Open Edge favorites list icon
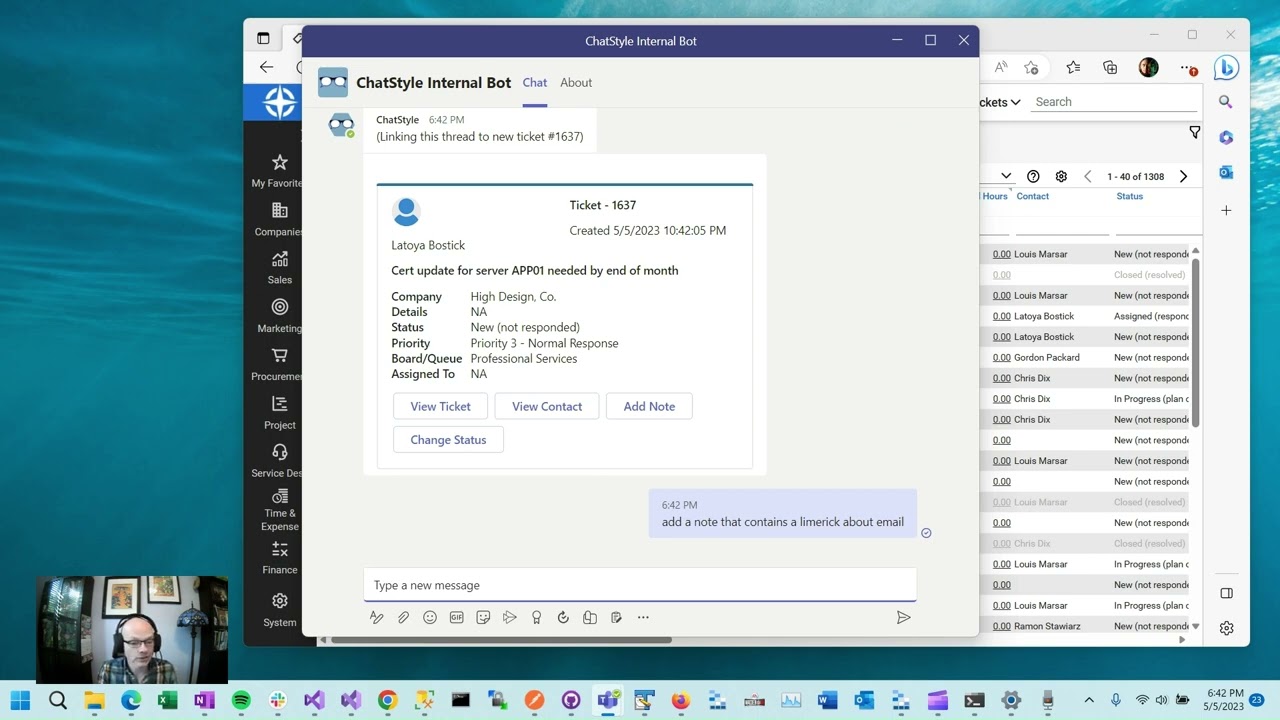This screenshot has height=720, width=1280. [1073, 67]
